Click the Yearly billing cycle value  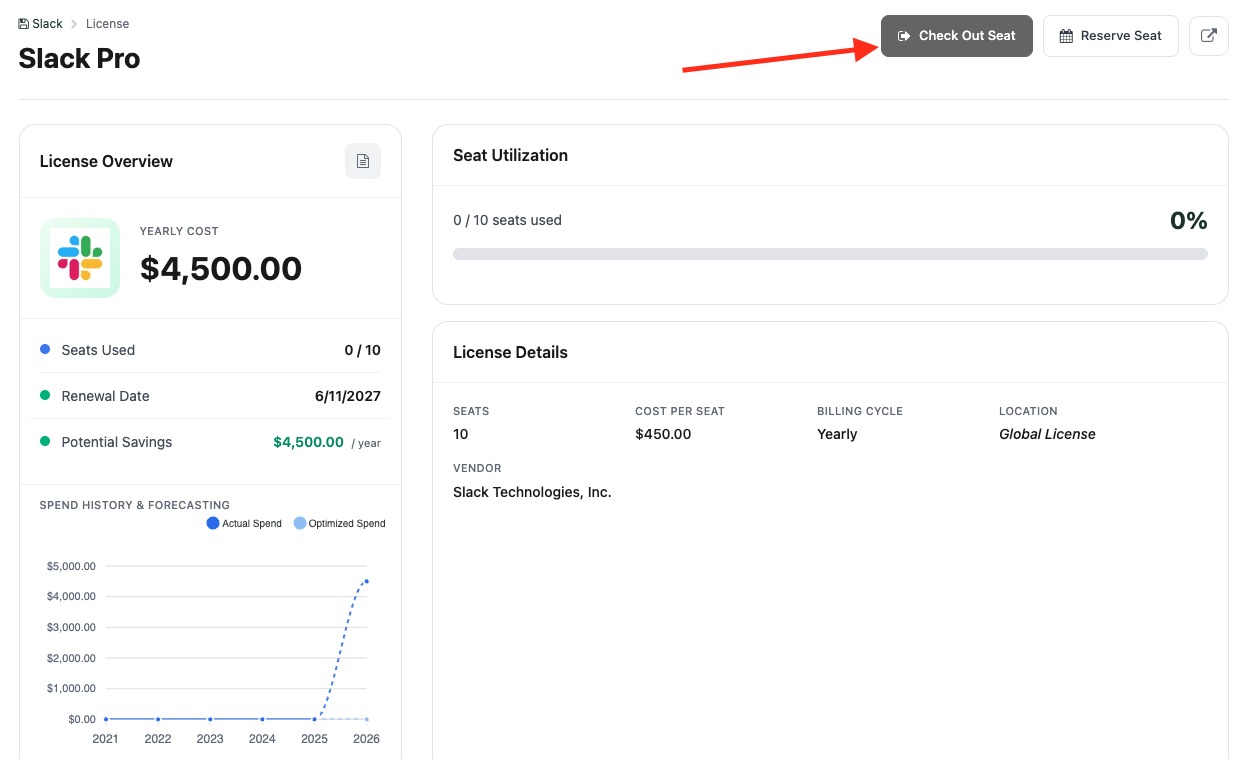(x=837, y=434)
